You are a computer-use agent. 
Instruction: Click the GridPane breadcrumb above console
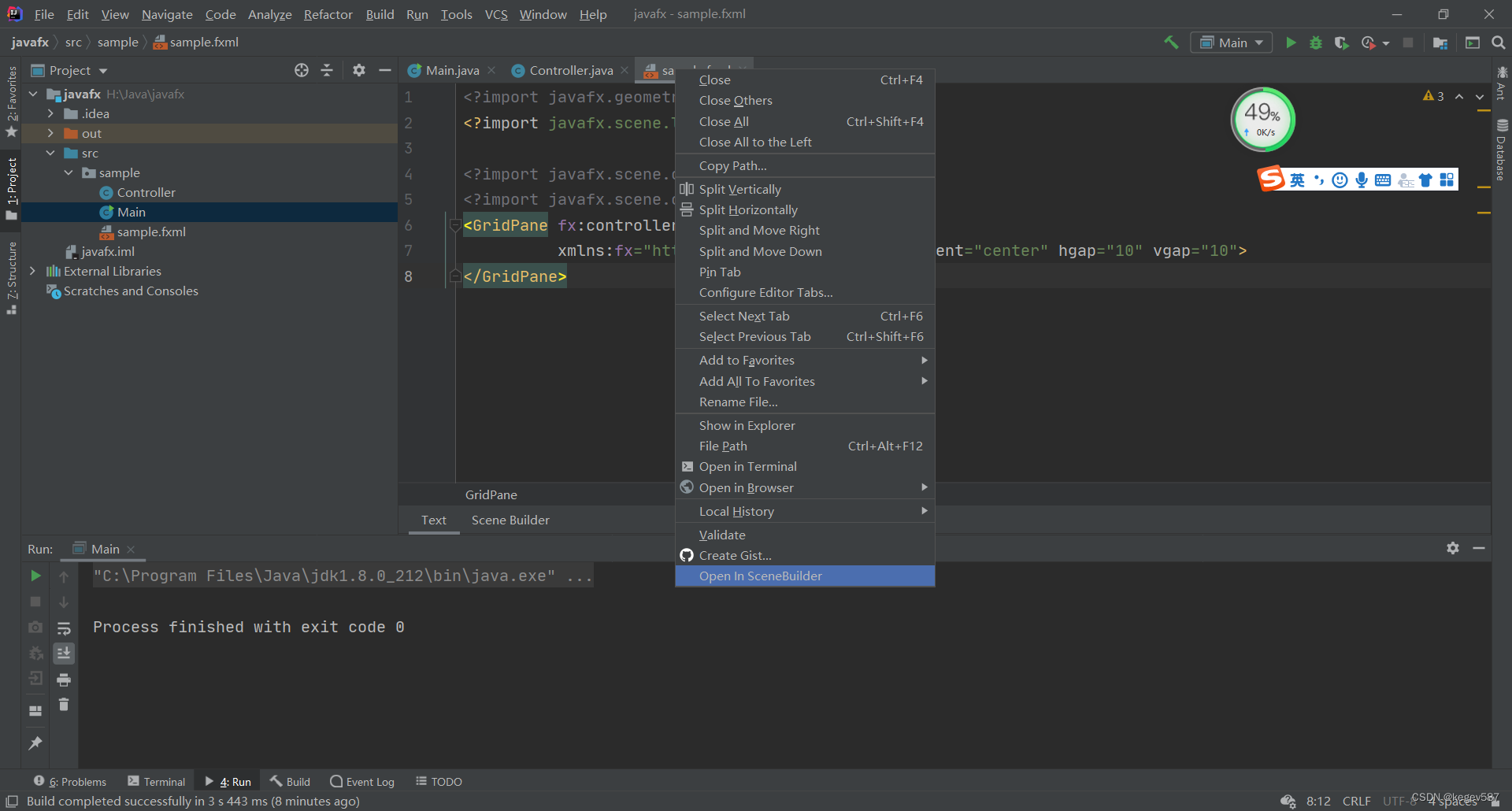click(491, 494)
